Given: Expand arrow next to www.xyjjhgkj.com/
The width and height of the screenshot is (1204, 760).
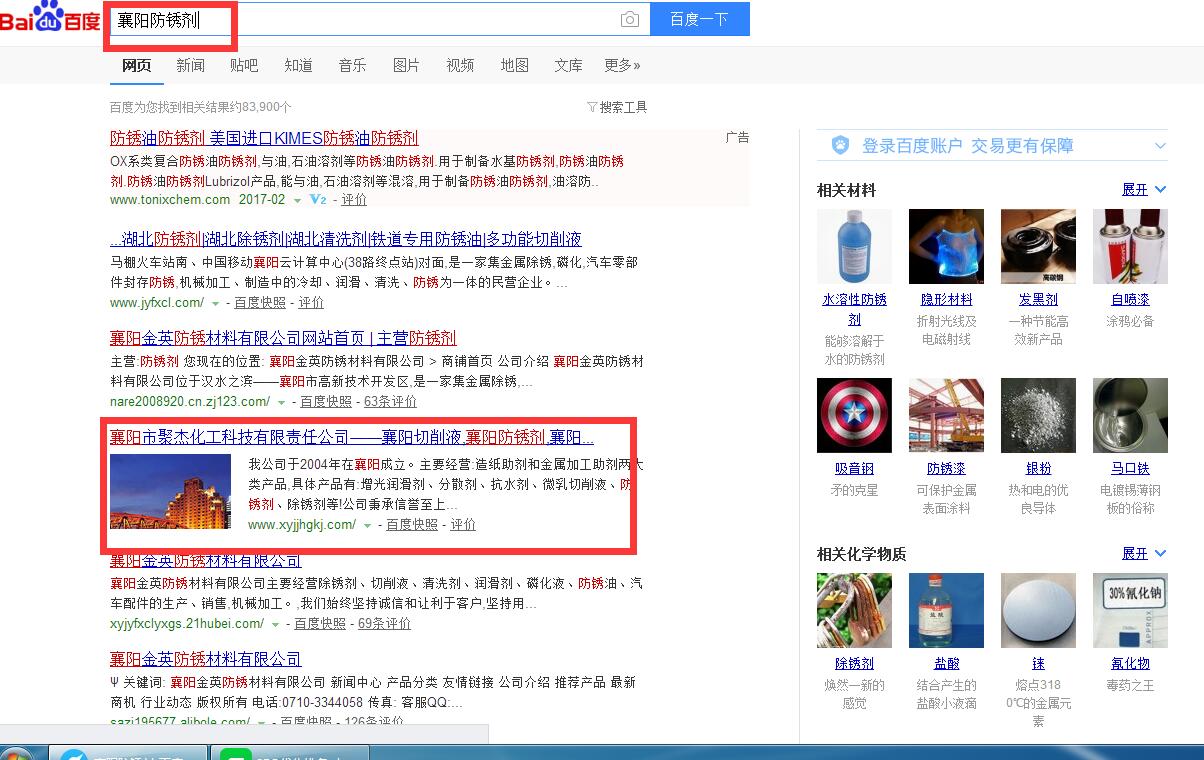Looking at the screenshot, I should [x=367, y=525].
